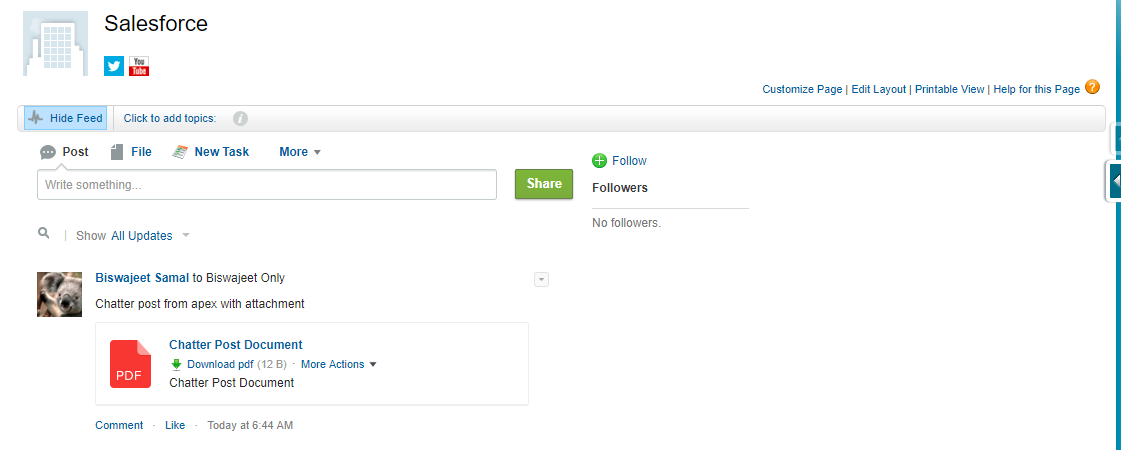The height and width of the screenshot is (450, 1121).
Task: Select the New Task publisher tab
Action: 211,152
